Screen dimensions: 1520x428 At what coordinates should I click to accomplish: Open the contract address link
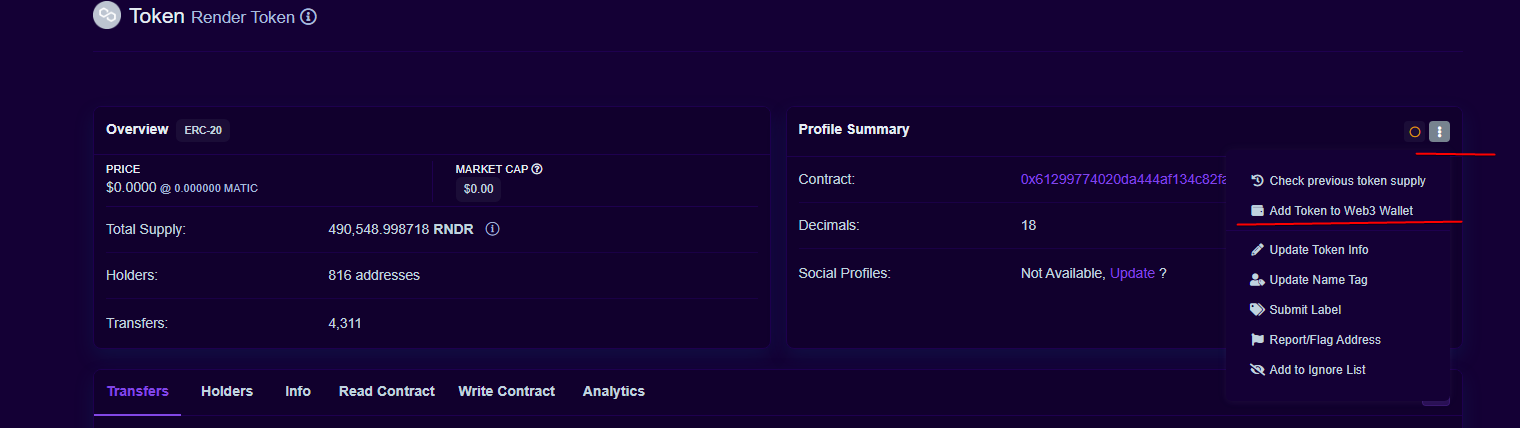1123,179
